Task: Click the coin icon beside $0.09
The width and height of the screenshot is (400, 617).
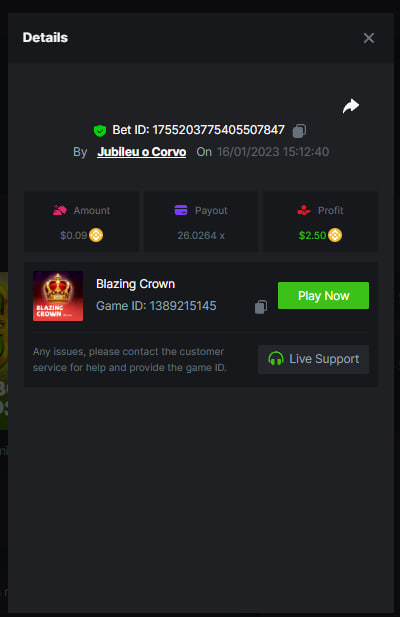Action: tap(96, 235)
